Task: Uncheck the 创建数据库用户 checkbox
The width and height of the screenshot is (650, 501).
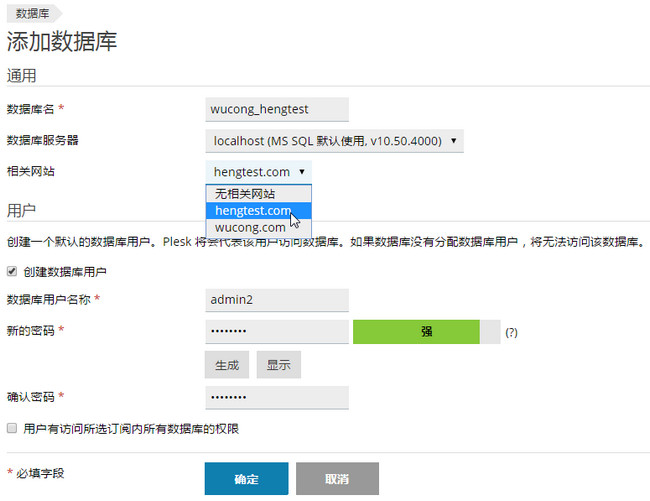Action: 12,271
